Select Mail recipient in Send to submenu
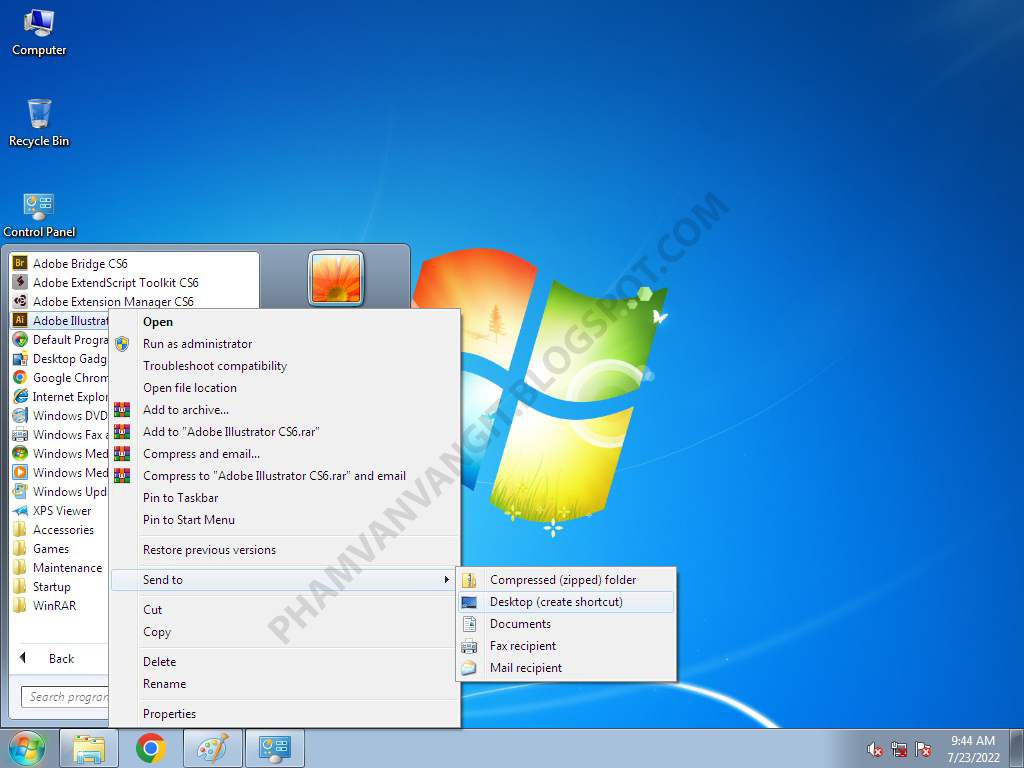The width and height of the screenshot is (1024, 768). pyautogui.click(x=566, y=668)
